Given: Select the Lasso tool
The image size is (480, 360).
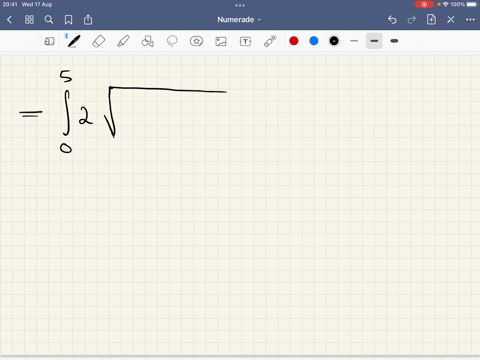Looking at the screenshot, I should click(172, 41).
